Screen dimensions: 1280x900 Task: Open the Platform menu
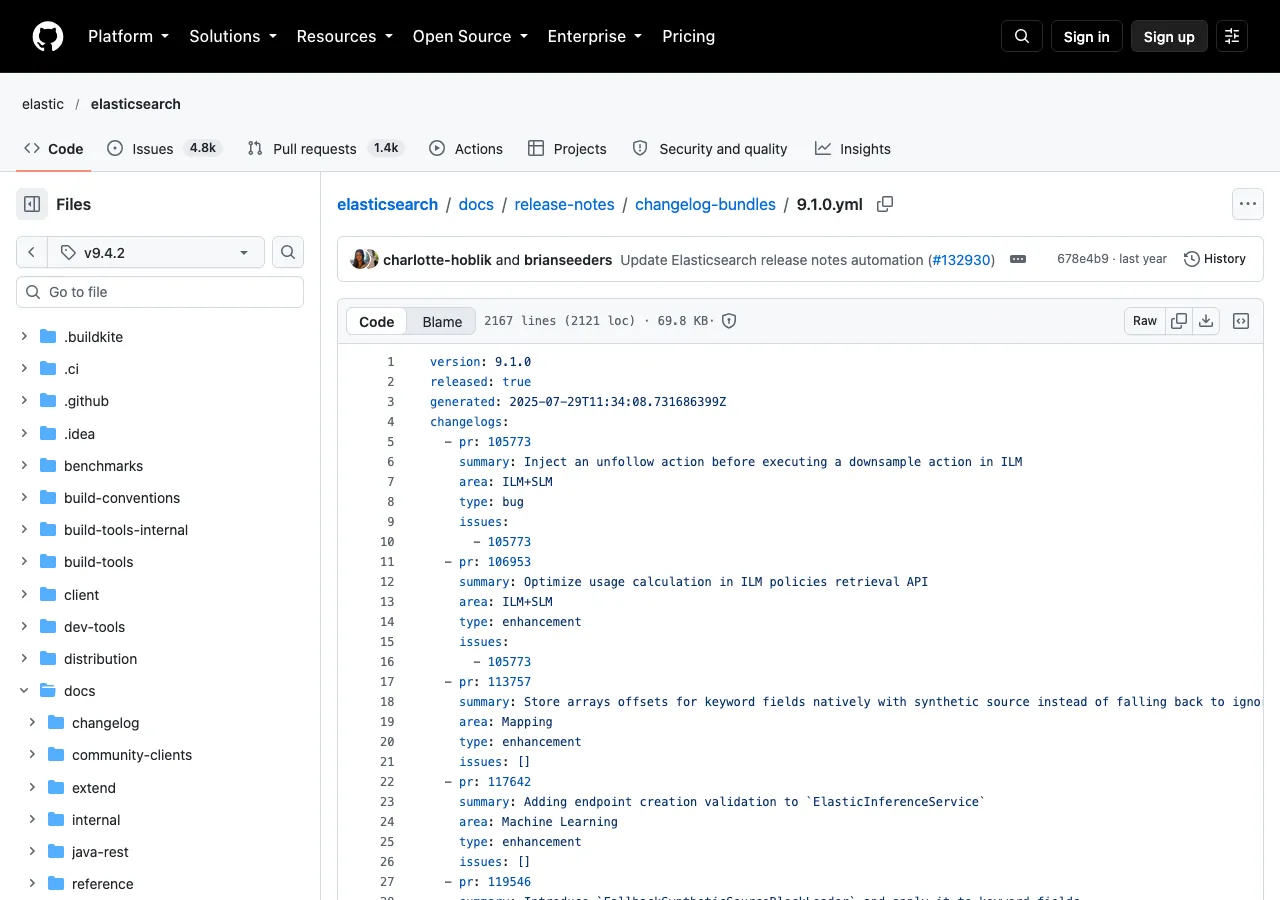[x=128, y=36]
